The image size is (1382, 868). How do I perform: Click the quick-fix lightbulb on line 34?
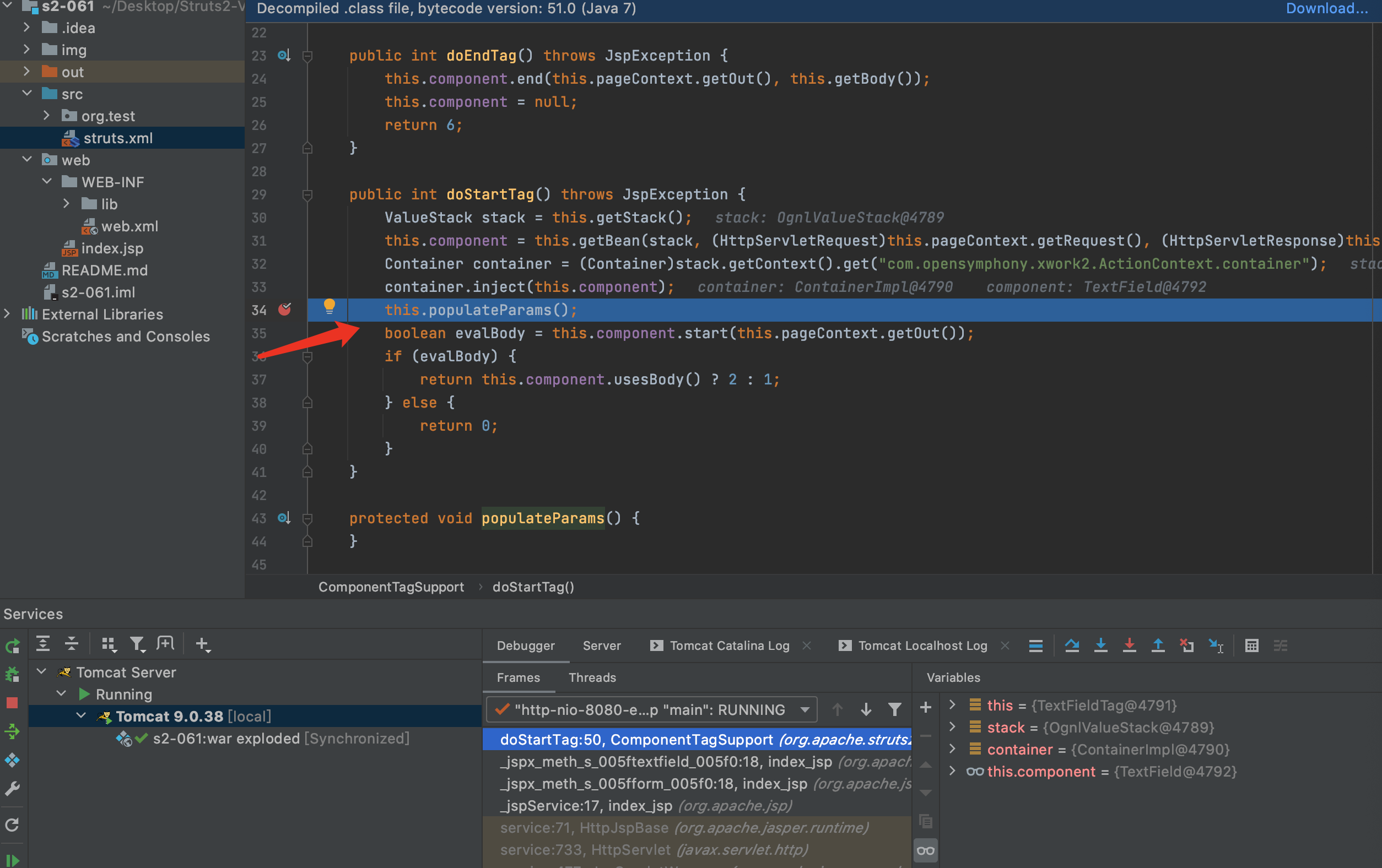[x=329, y=306]
